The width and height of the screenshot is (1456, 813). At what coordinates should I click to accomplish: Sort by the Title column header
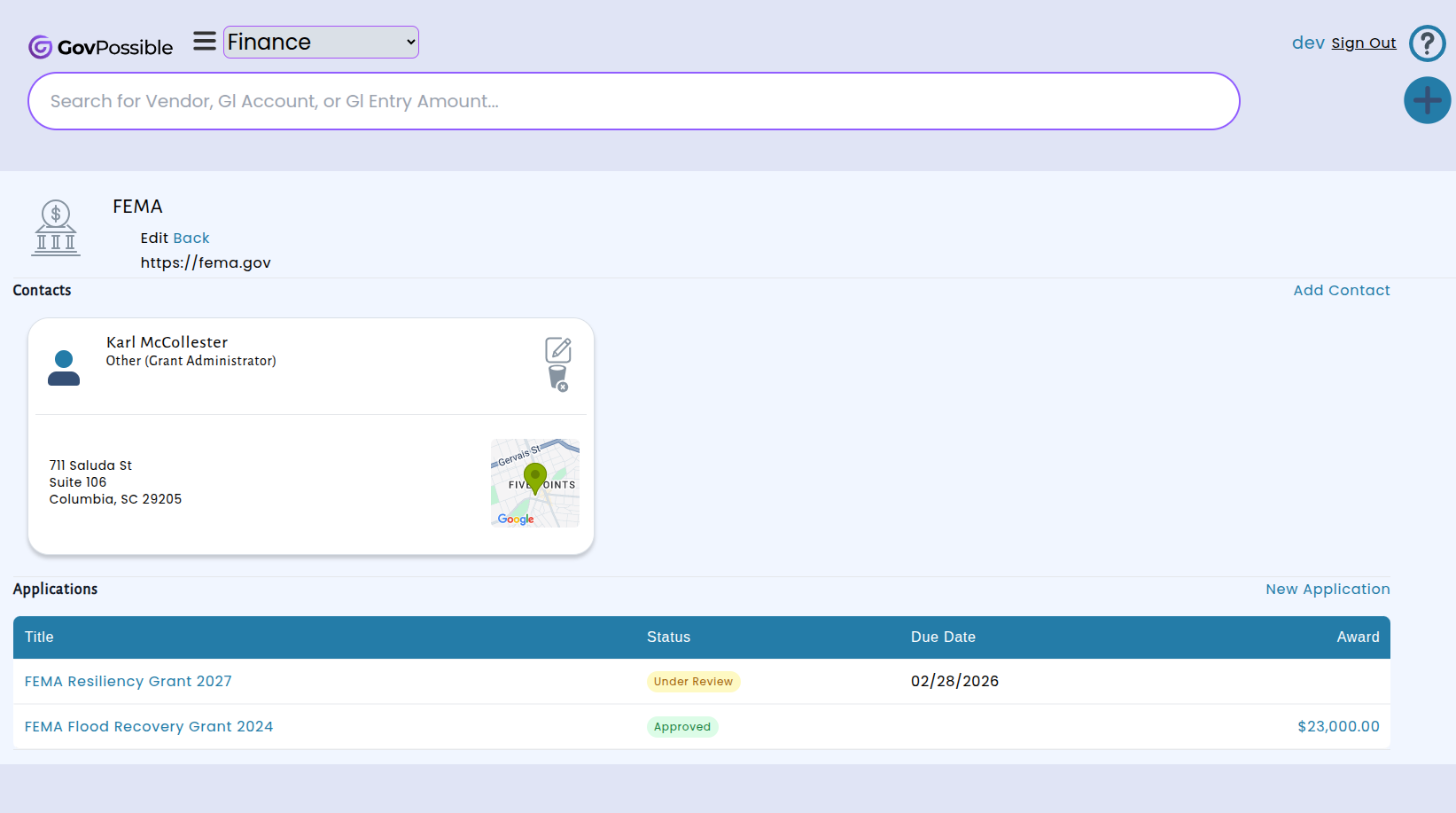click(39, 637)
